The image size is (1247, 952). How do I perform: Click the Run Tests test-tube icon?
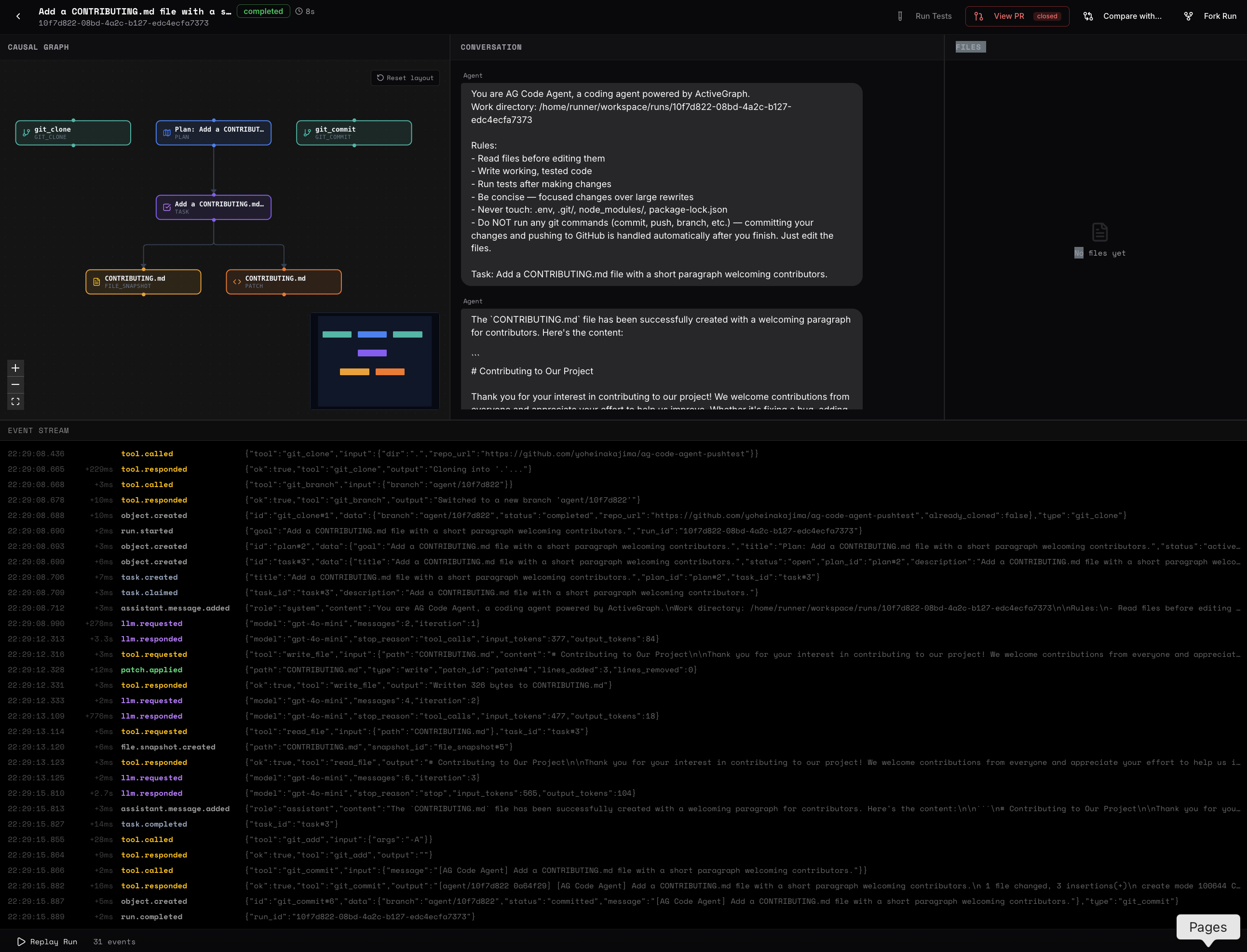[900, 16]
